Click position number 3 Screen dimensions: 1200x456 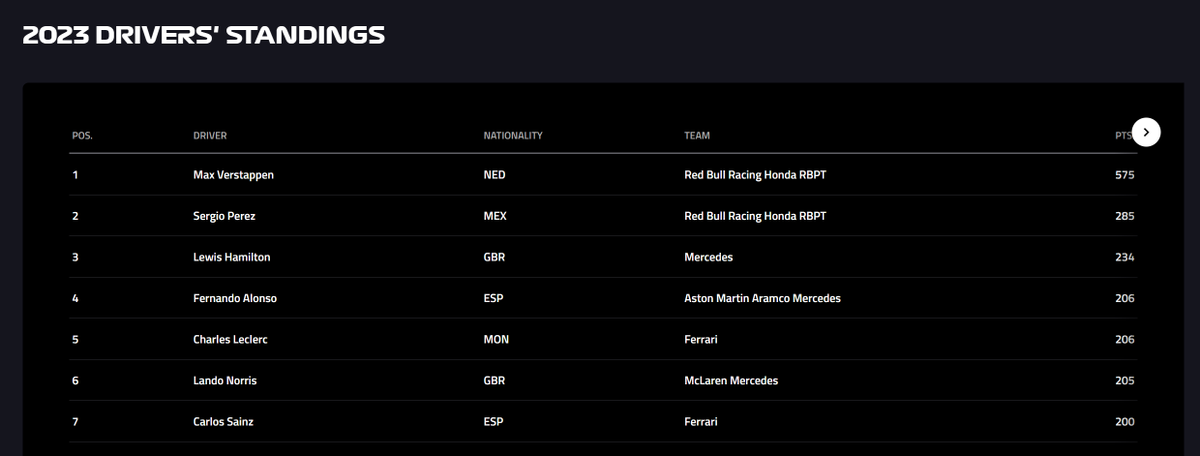[75, 257]
